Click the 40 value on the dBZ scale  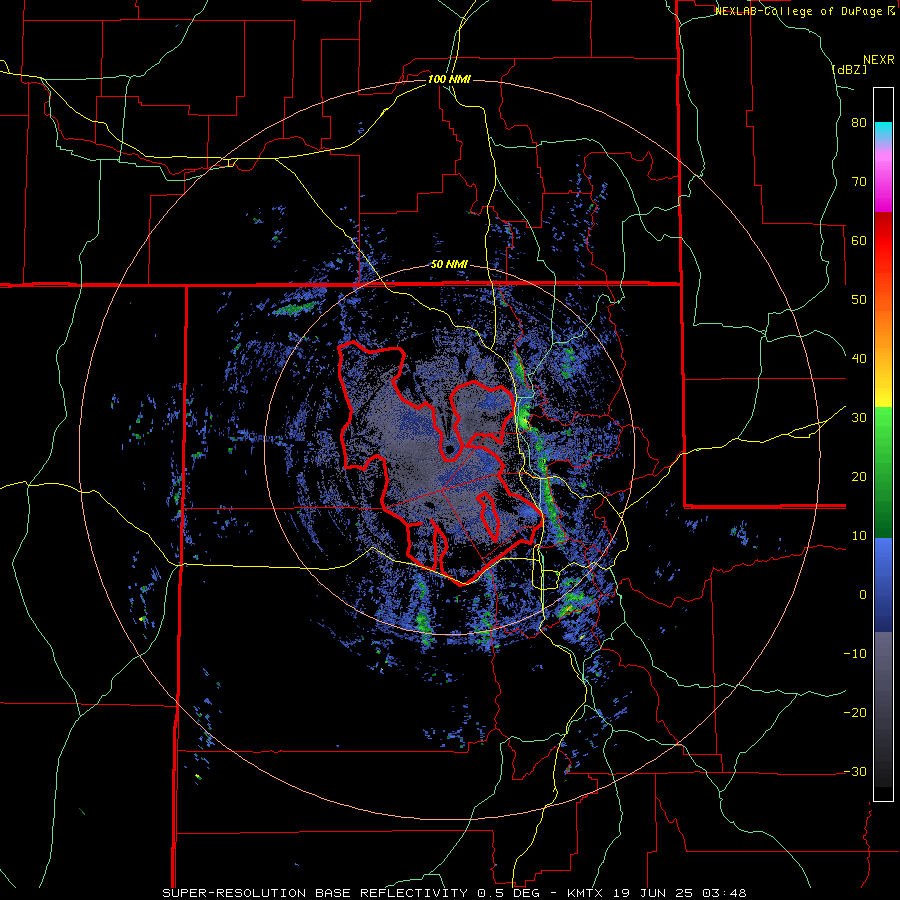click(859, 359)
